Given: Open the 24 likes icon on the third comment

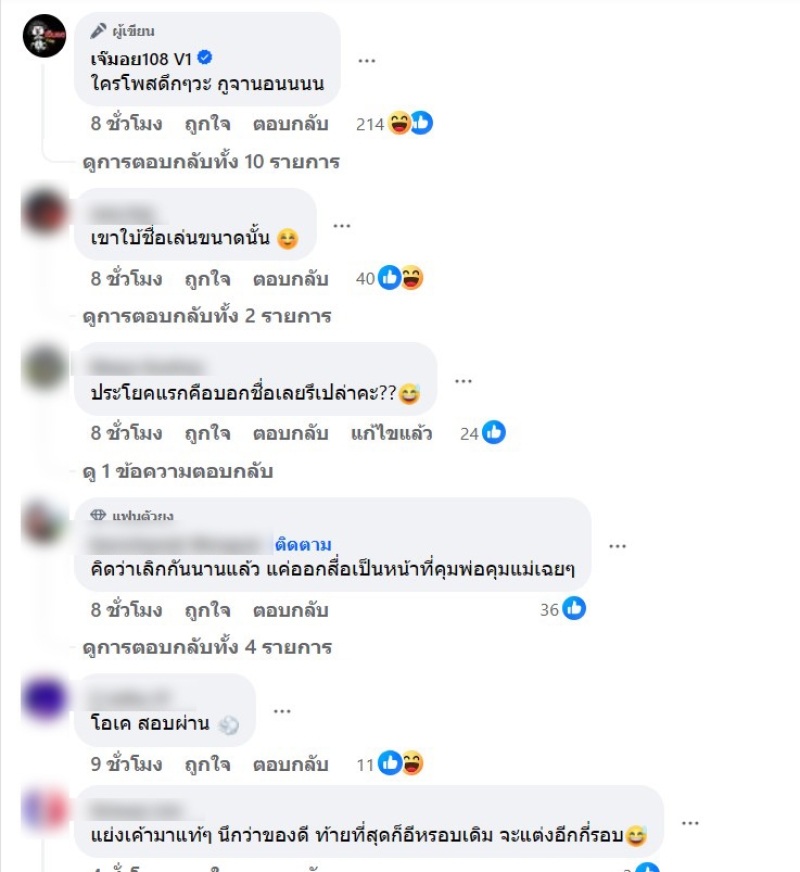Looking at the screenshot, I should click(494, 433).
